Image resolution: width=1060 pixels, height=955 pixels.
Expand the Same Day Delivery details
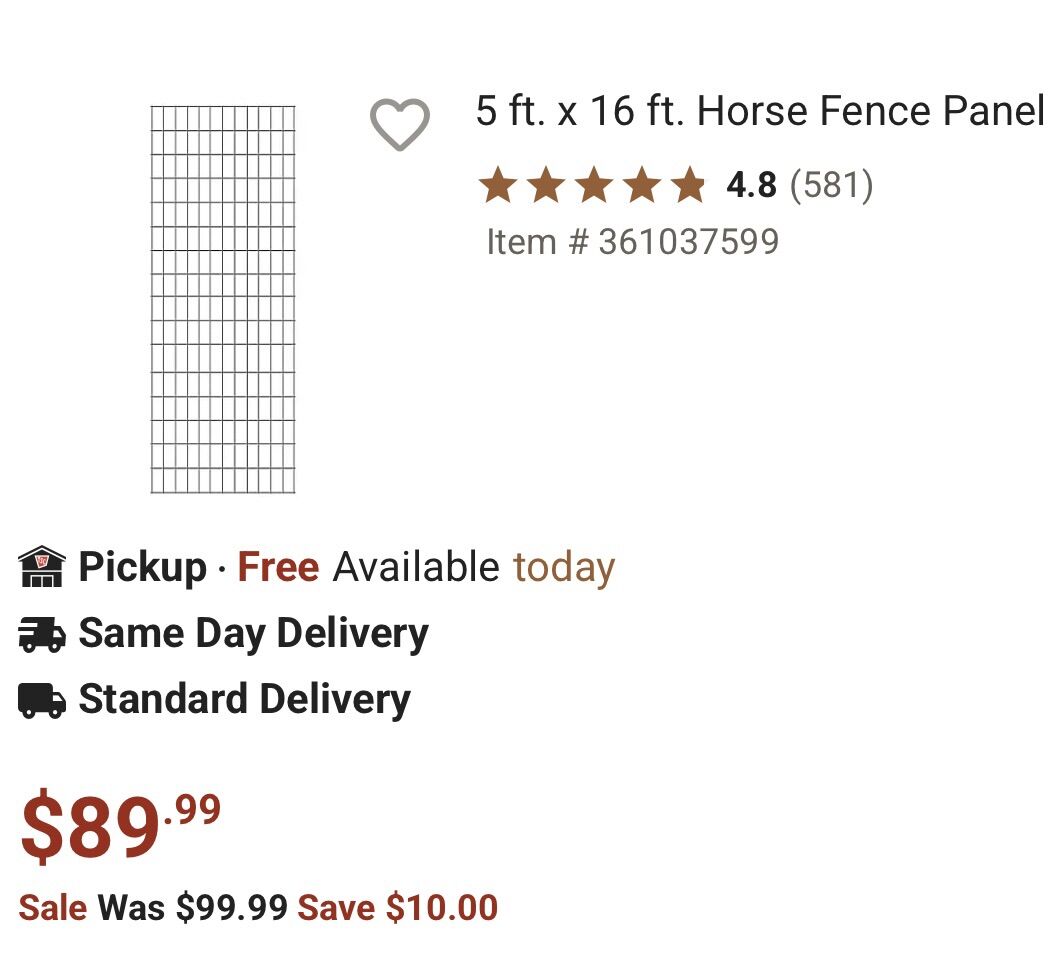[x=253, y=632]
